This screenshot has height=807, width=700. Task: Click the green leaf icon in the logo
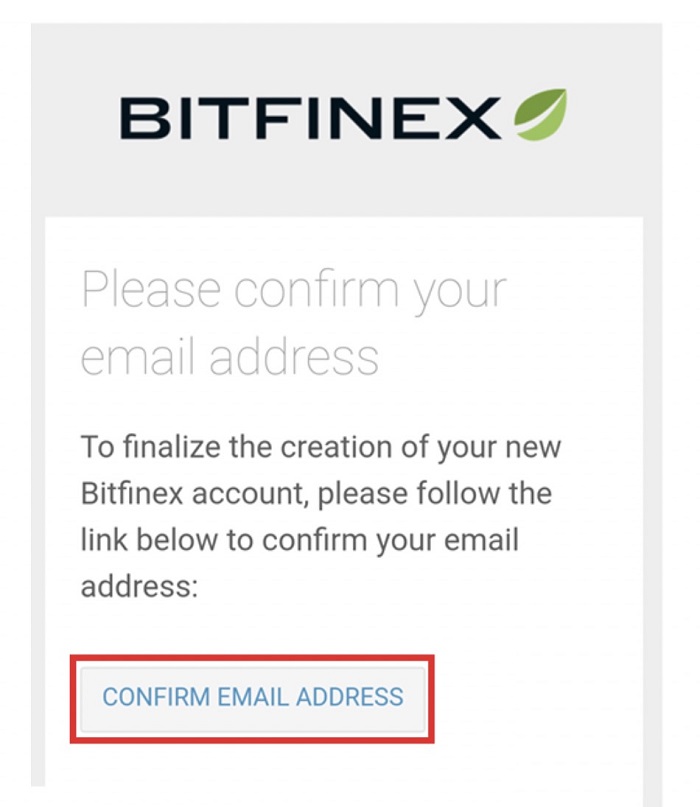pos(540,114)
